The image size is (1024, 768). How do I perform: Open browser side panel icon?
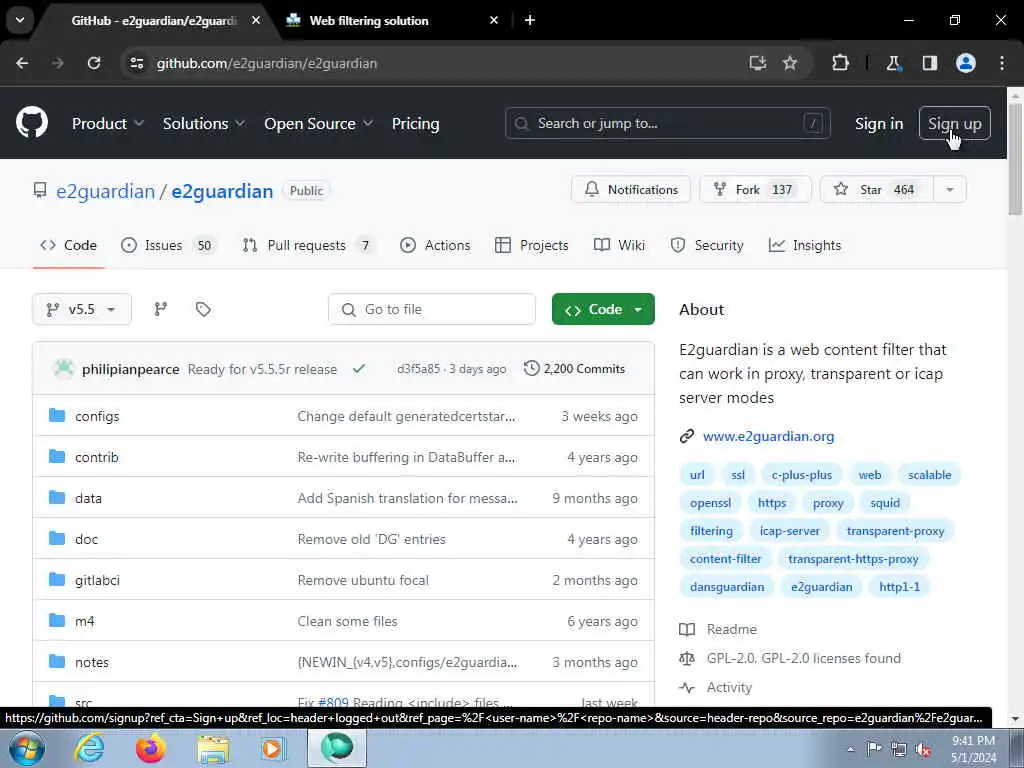coord(930,63)
